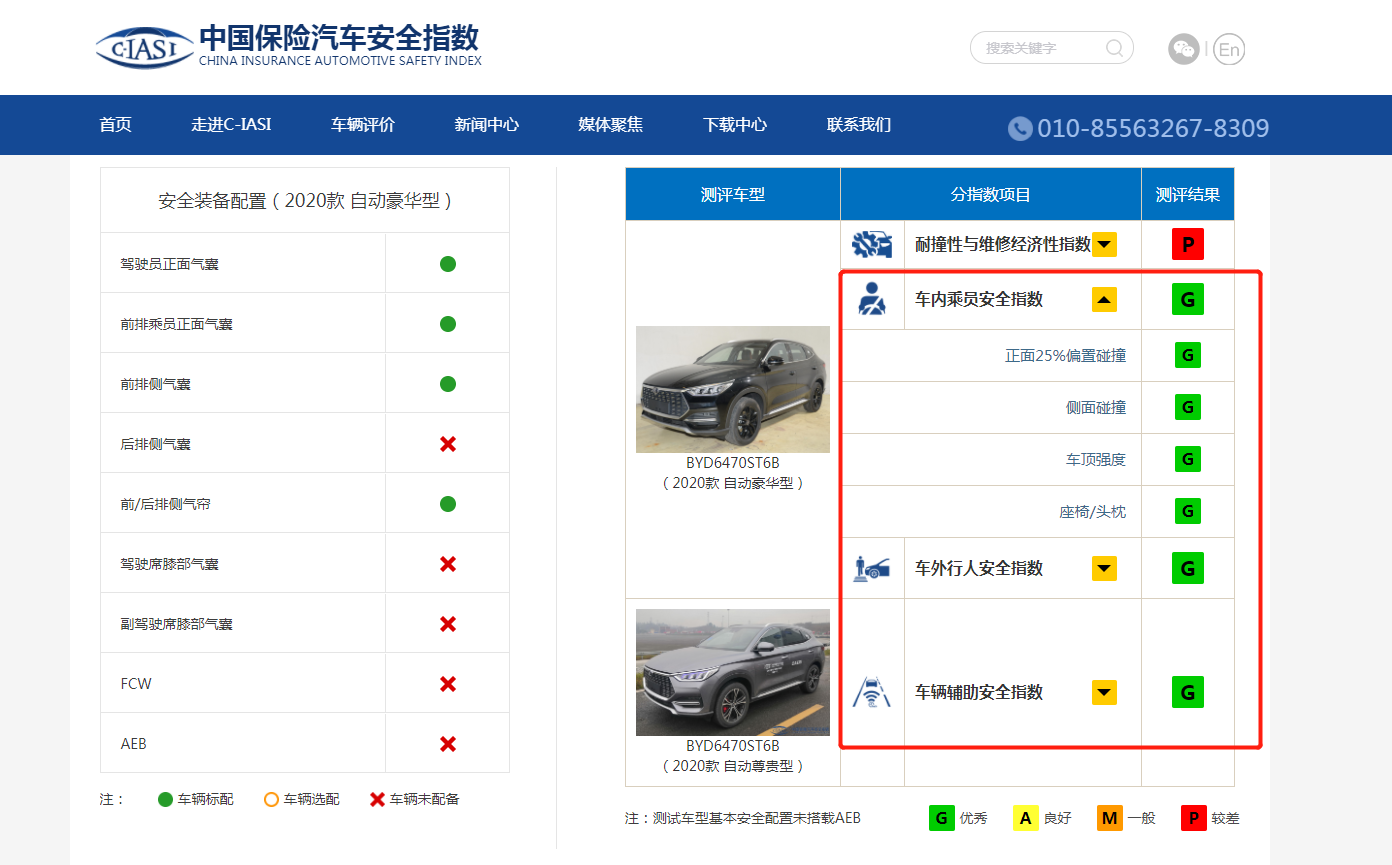This screenshot has height=865, width=1392.
Task: Click green dot for 前排乘员正面气囊
Action: 448,324
